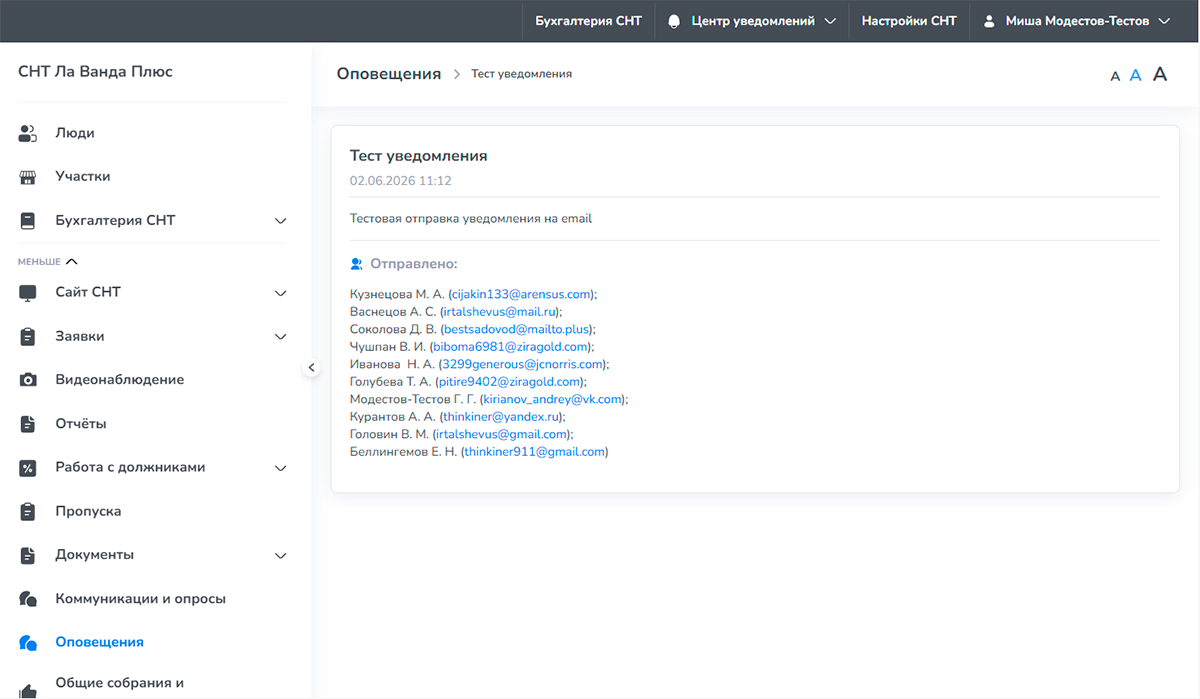Expand the Сайт СНТ submenu chevron

click(281, 293)
